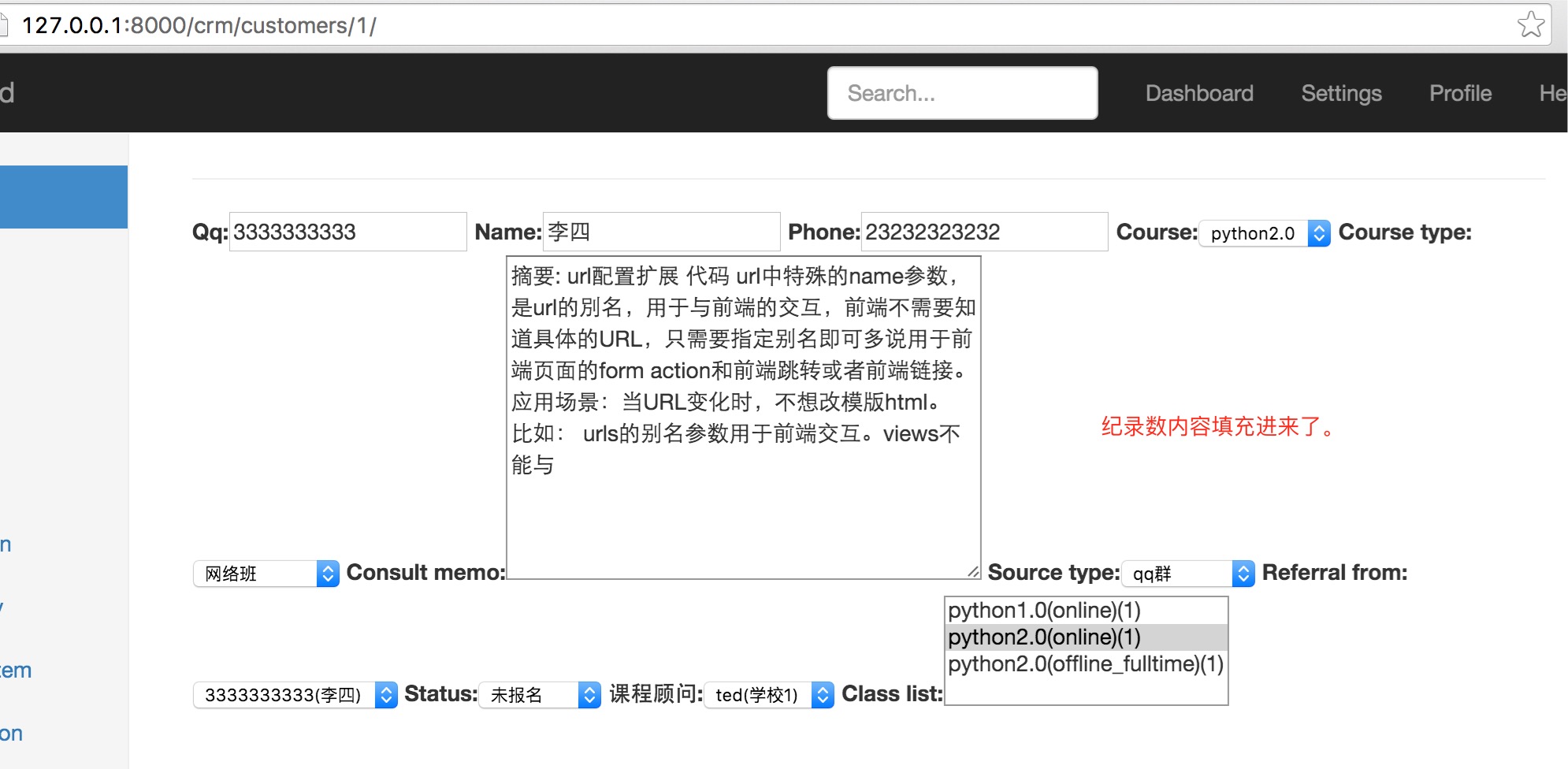Select python2.0(online)(1) in Class list
1568x769 pixels.
click(x=1086, y=637)
